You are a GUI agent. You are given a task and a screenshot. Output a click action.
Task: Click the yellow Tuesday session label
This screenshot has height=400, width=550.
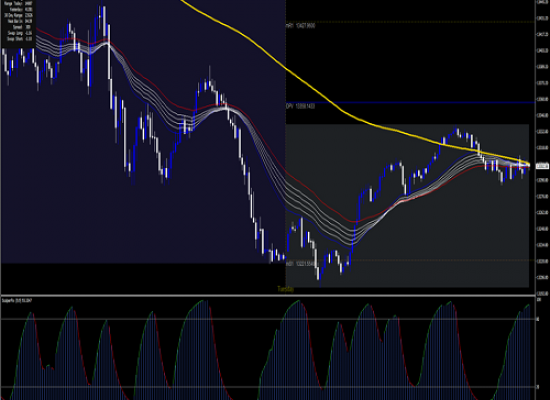click(286, 289)
